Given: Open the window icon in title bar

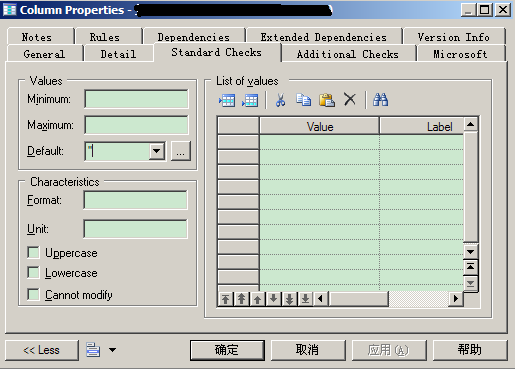Looking at the screenshot, I should tap(9, 10).
